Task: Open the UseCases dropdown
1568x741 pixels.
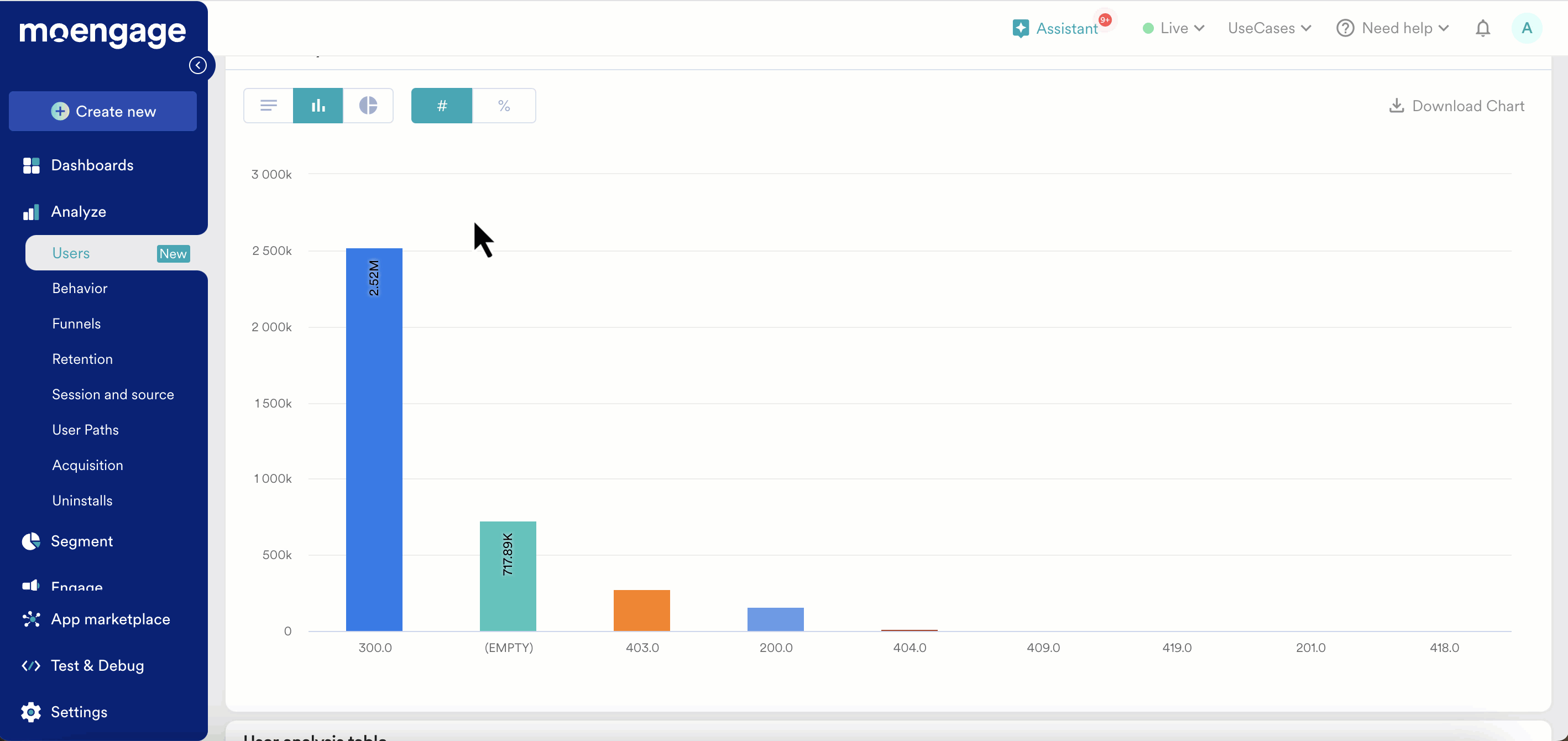Action: (x=1269, y=29)
